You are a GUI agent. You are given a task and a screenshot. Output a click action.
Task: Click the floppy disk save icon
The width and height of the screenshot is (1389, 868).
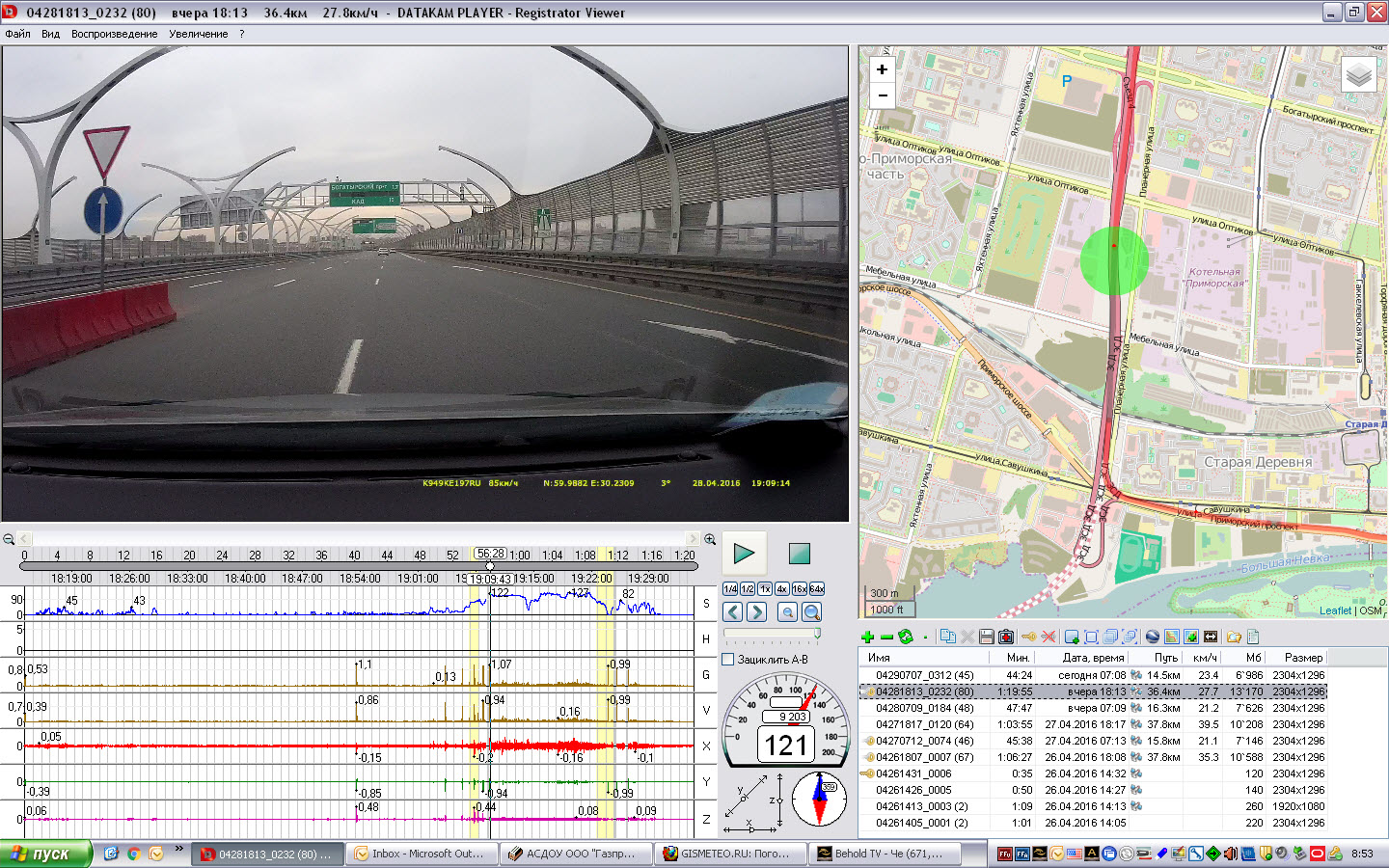986,637
